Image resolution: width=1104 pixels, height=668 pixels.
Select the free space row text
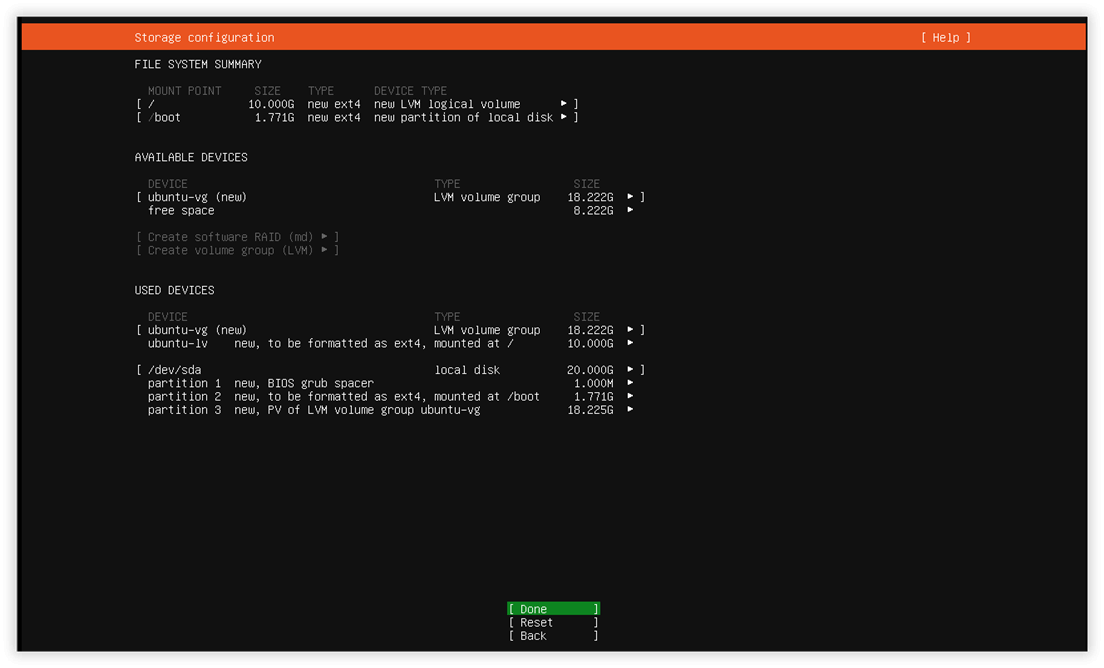click(x=181, y=210)
